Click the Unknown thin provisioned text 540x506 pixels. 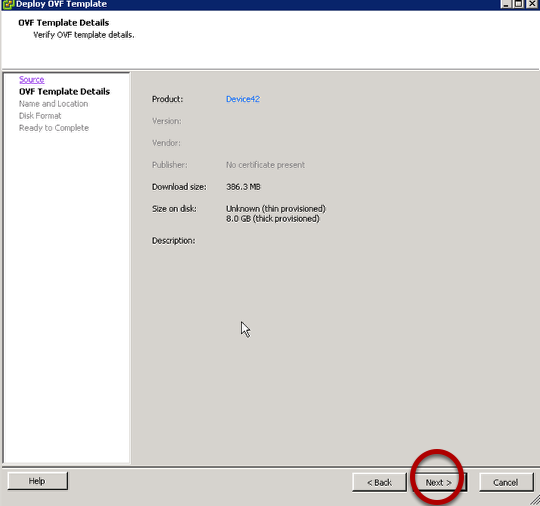tap(276, 209)
